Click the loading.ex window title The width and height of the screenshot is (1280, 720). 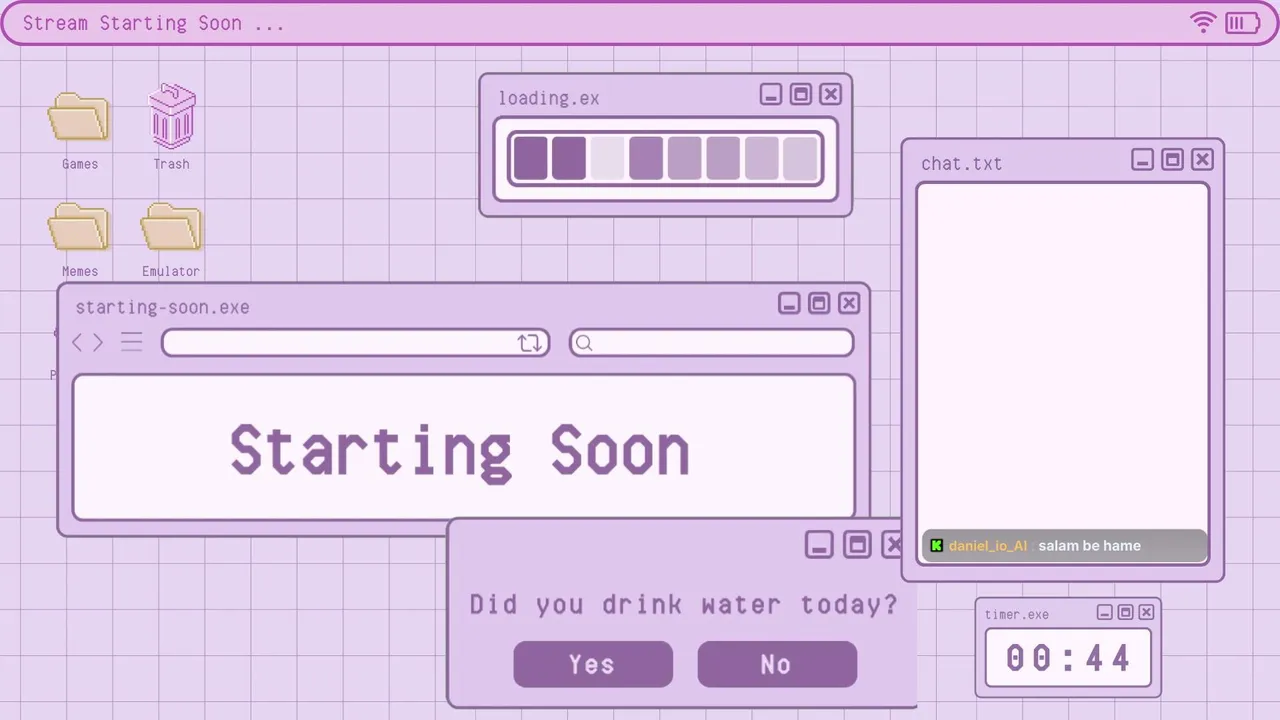click(x=549, y=98)
